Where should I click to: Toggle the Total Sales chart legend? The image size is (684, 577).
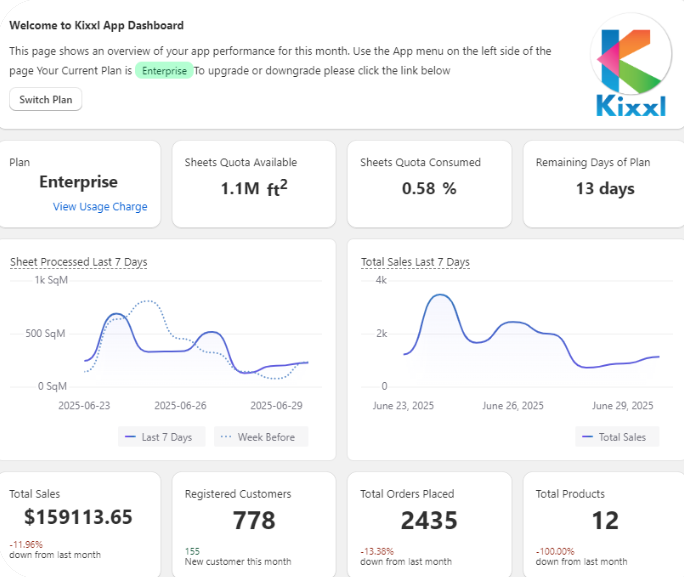(615, 437)
